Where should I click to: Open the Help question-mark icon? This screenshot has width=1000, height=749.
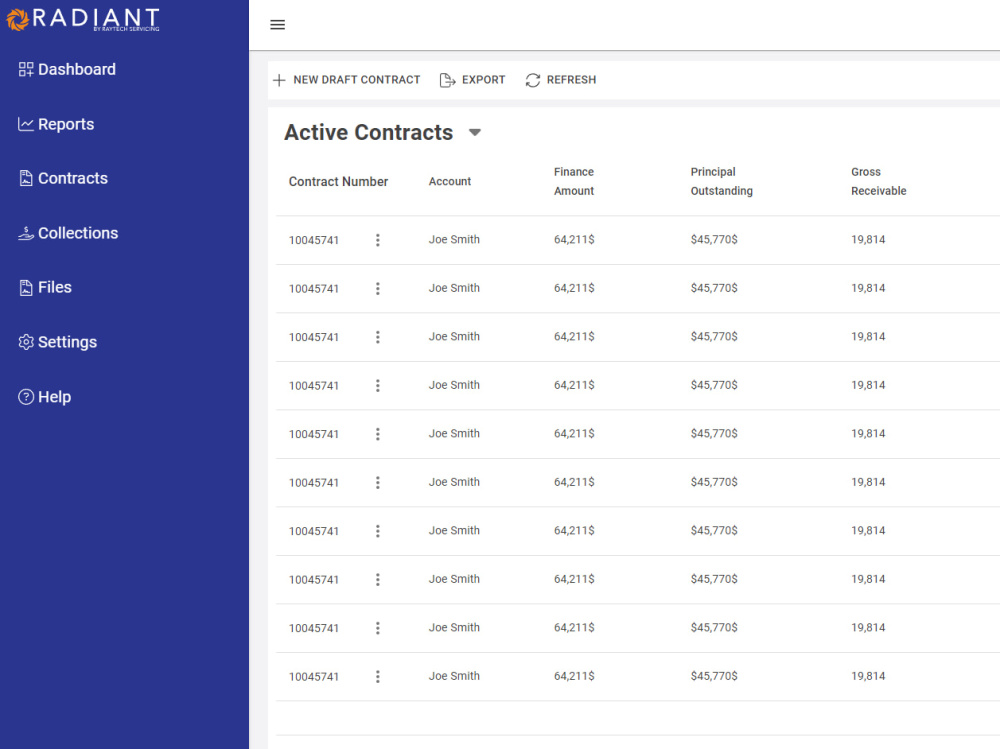pyautogui.click(x=26, y=397)
